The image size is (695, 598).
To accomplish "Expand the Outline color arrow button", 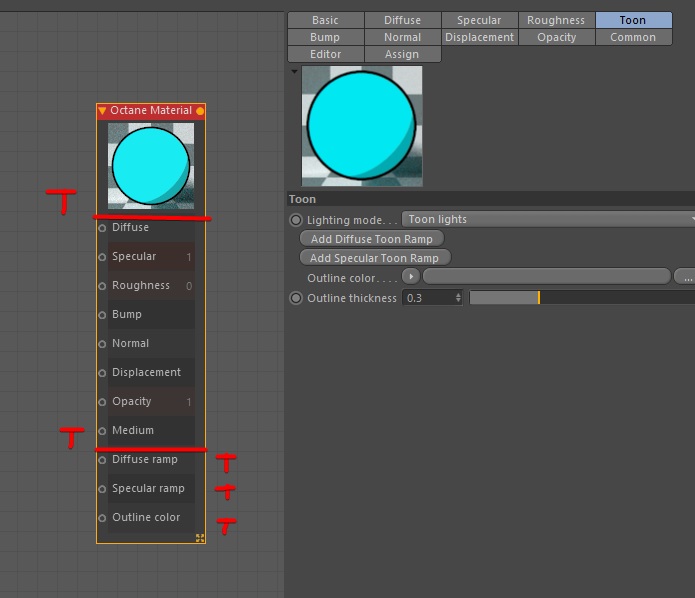I will click(x=411, y=277).
